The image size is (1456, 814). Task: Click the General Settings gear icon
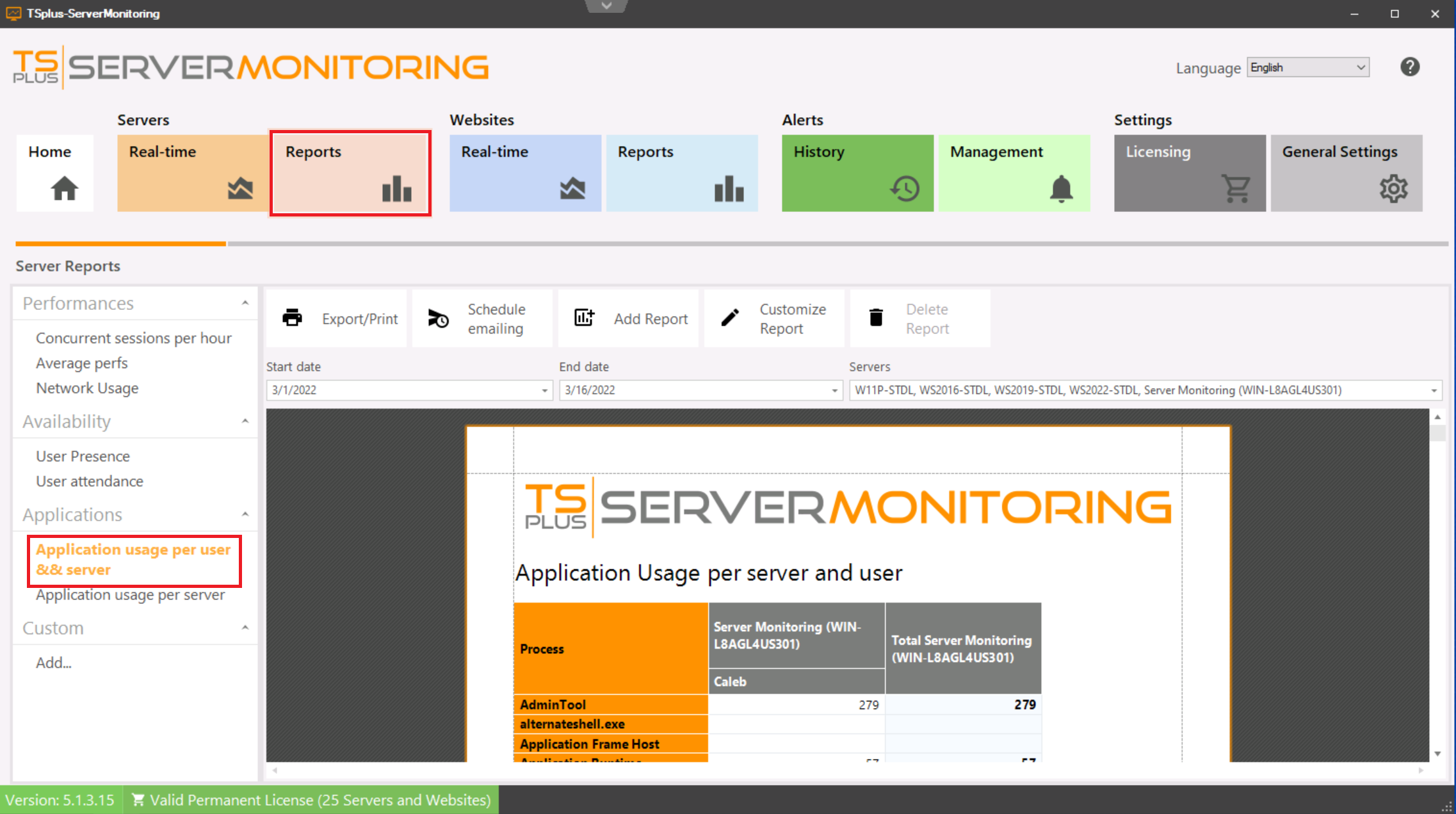[x=1393, y=188]
